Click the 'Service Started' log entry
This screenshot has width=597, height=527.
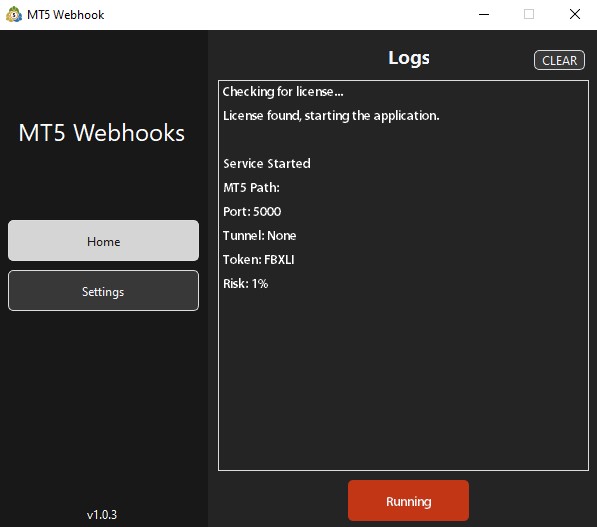click(267, 164)
